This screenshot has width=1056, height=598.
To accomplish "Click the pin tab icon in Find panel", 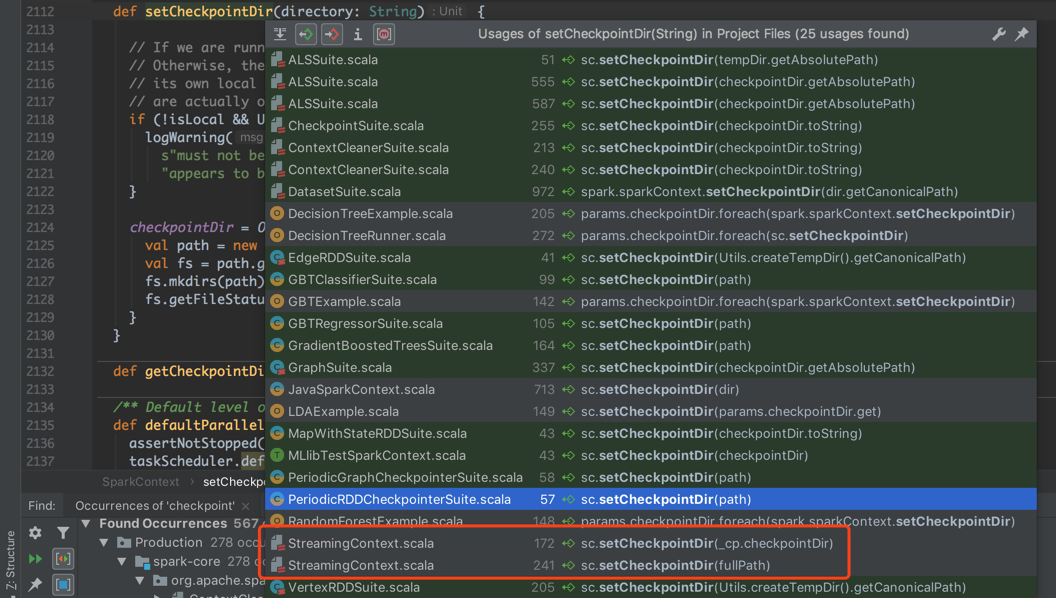I will (x=36, y=584).
